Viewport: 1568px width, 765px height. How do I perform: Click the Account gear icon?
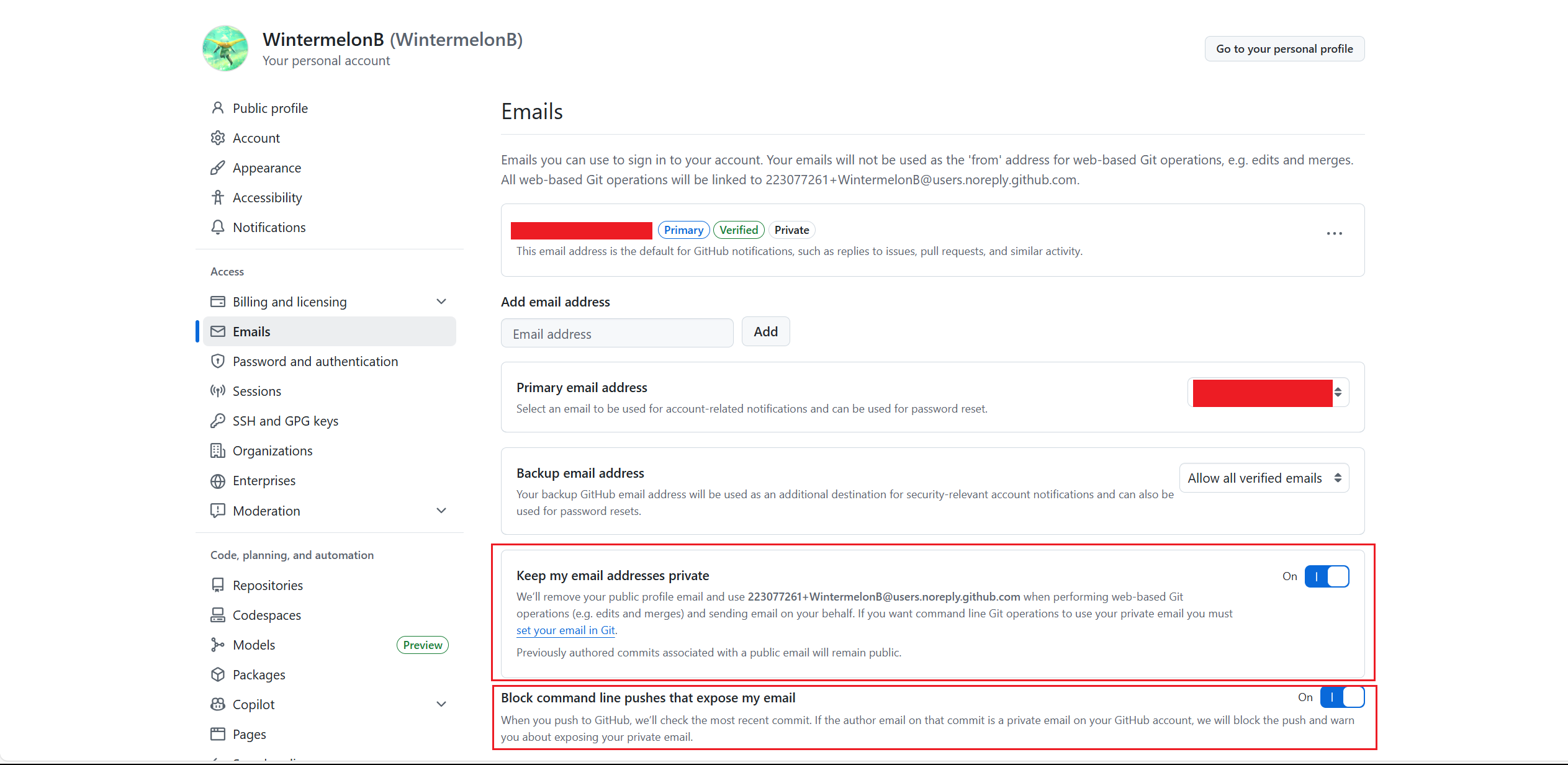pyautogui.click(x=217, y=138)
